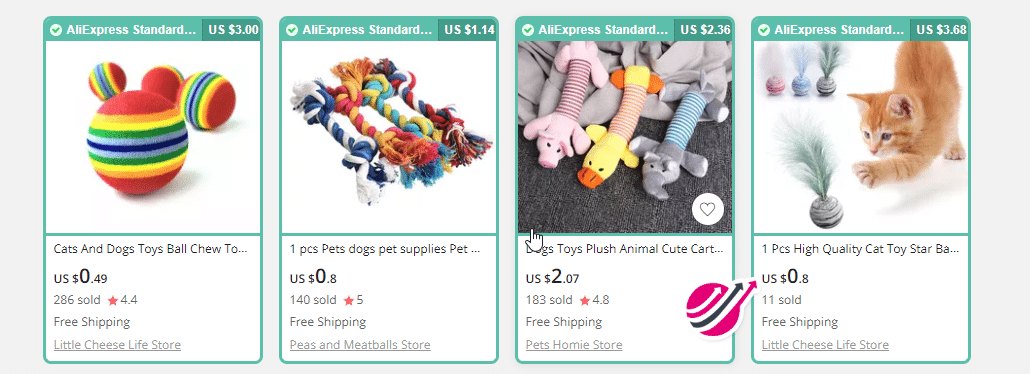The image size is (1030, 374).
Task: Visit Peas and Meatballs Store
Action: (x=360, y=345)
